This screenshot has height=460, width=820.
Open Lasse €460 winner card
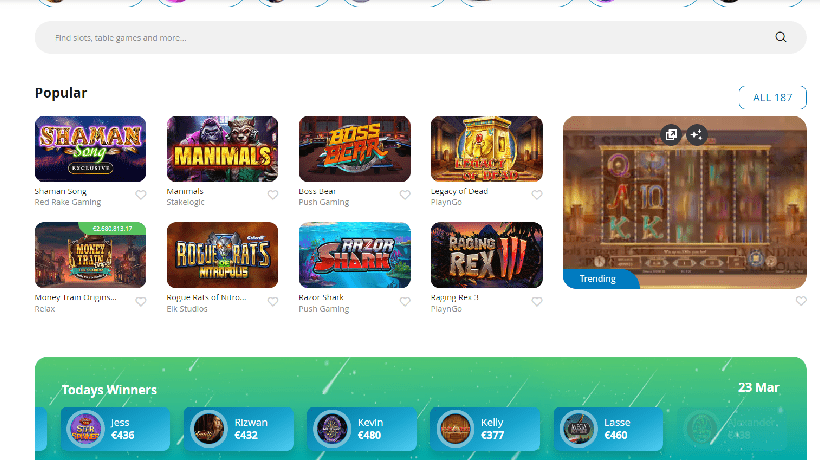(x=608, y=429)
